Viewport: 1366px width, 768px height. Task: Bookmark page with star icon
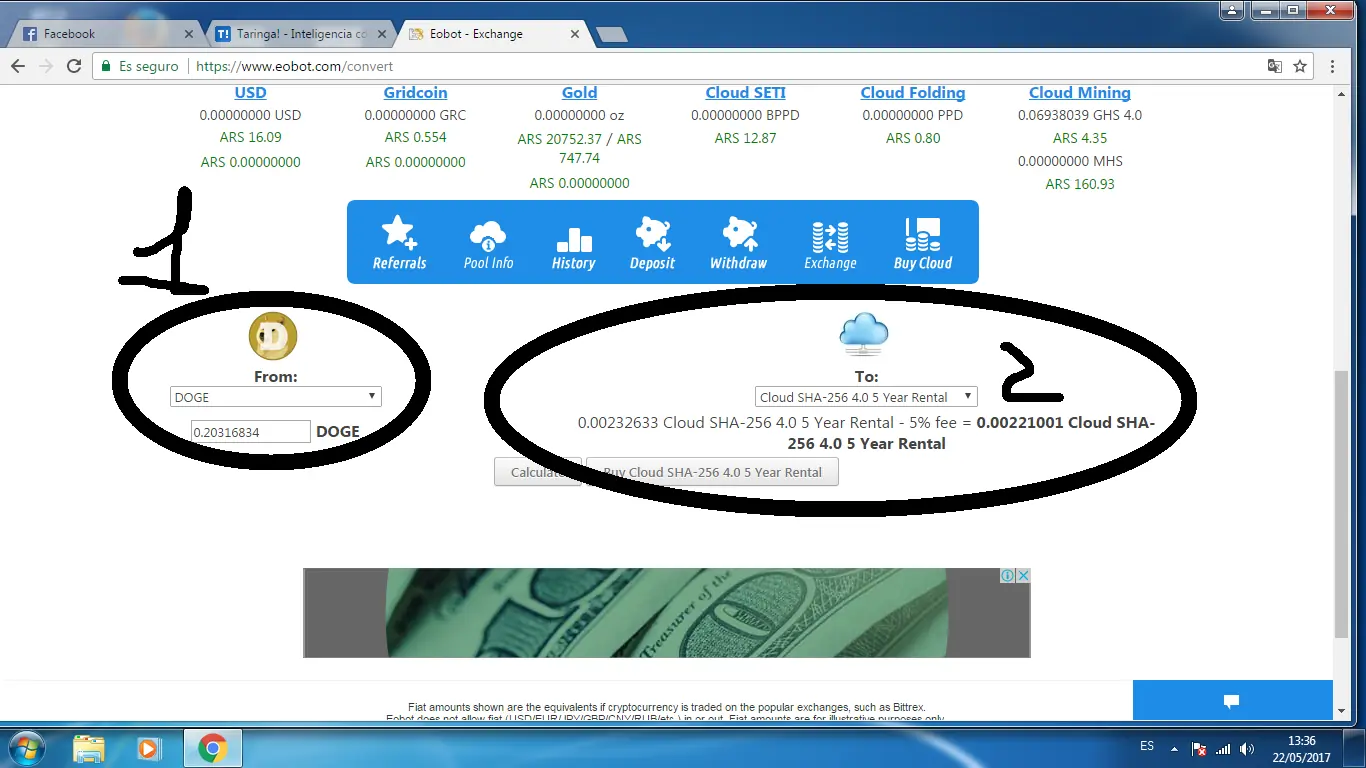(1300, 66)
